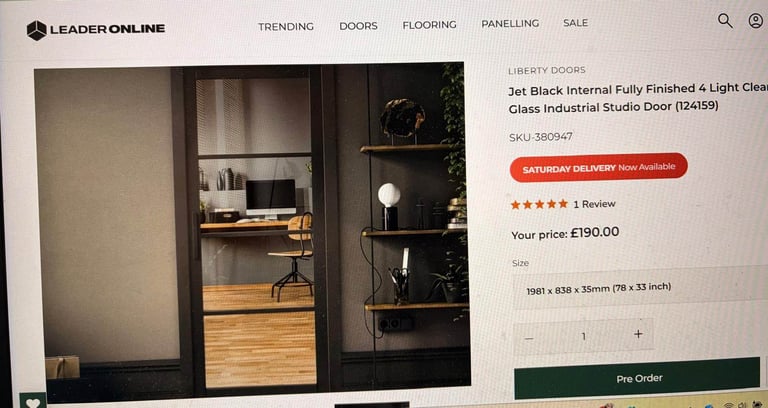Viewport: 768px width, 408px height.
Task: Click the main black door product image
Action: pos(252,230)
